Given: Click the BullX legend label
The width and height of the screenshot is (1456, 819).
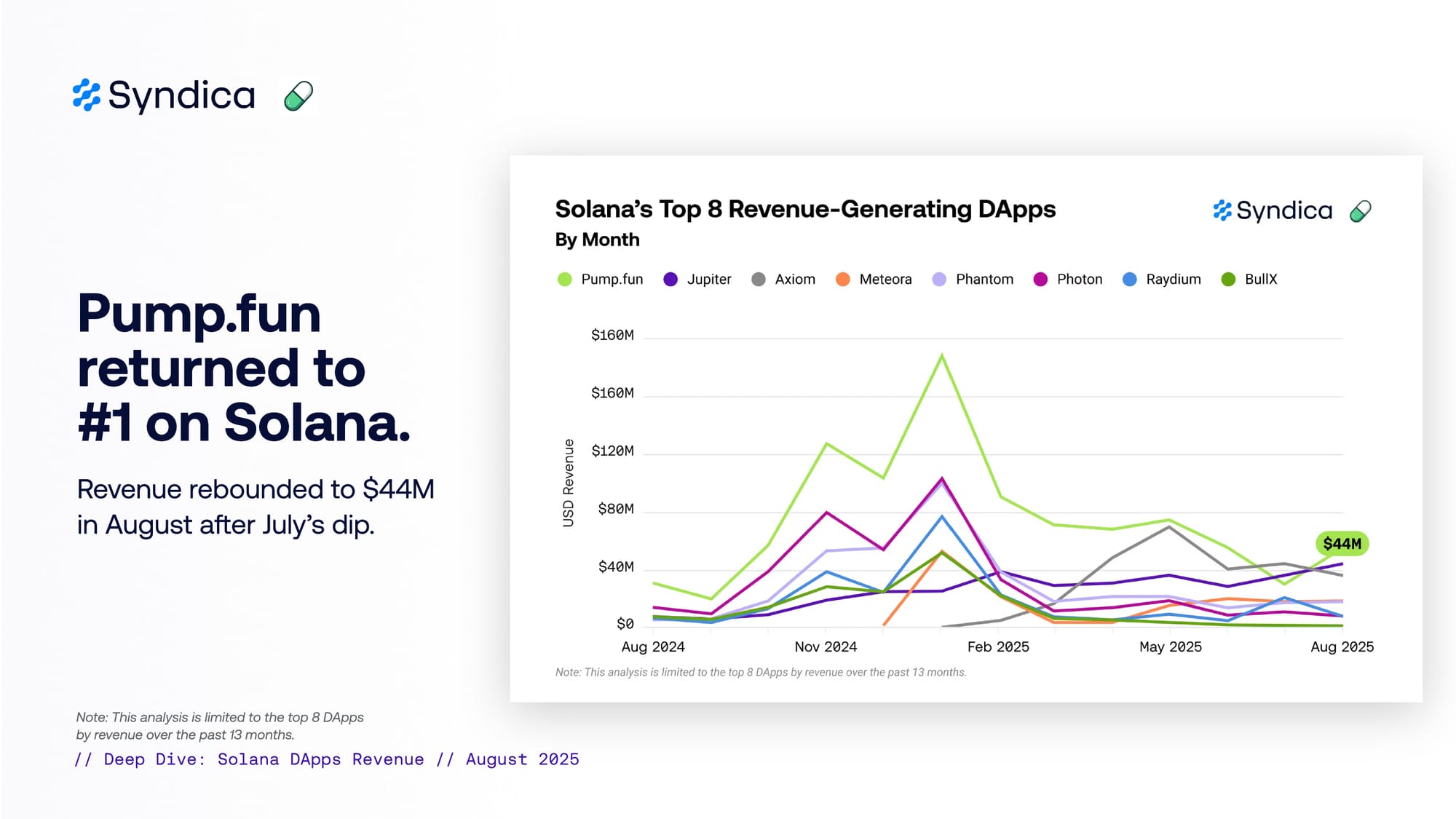Looking at the screenshot, I should coord(1261,280).
